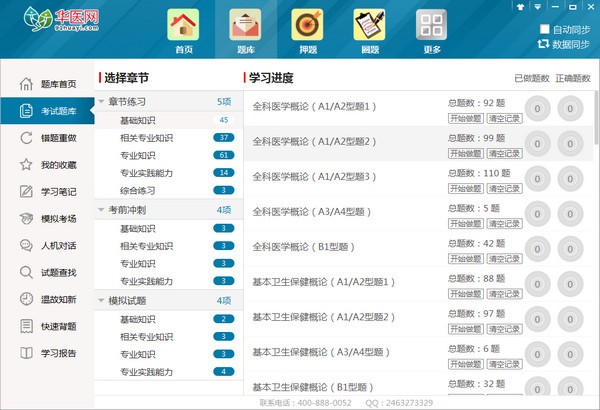Image resolution: width=600 pixels, height=410 pixels.
Task: Select 专业实践能力 under 章节练习
Action: 168,173
